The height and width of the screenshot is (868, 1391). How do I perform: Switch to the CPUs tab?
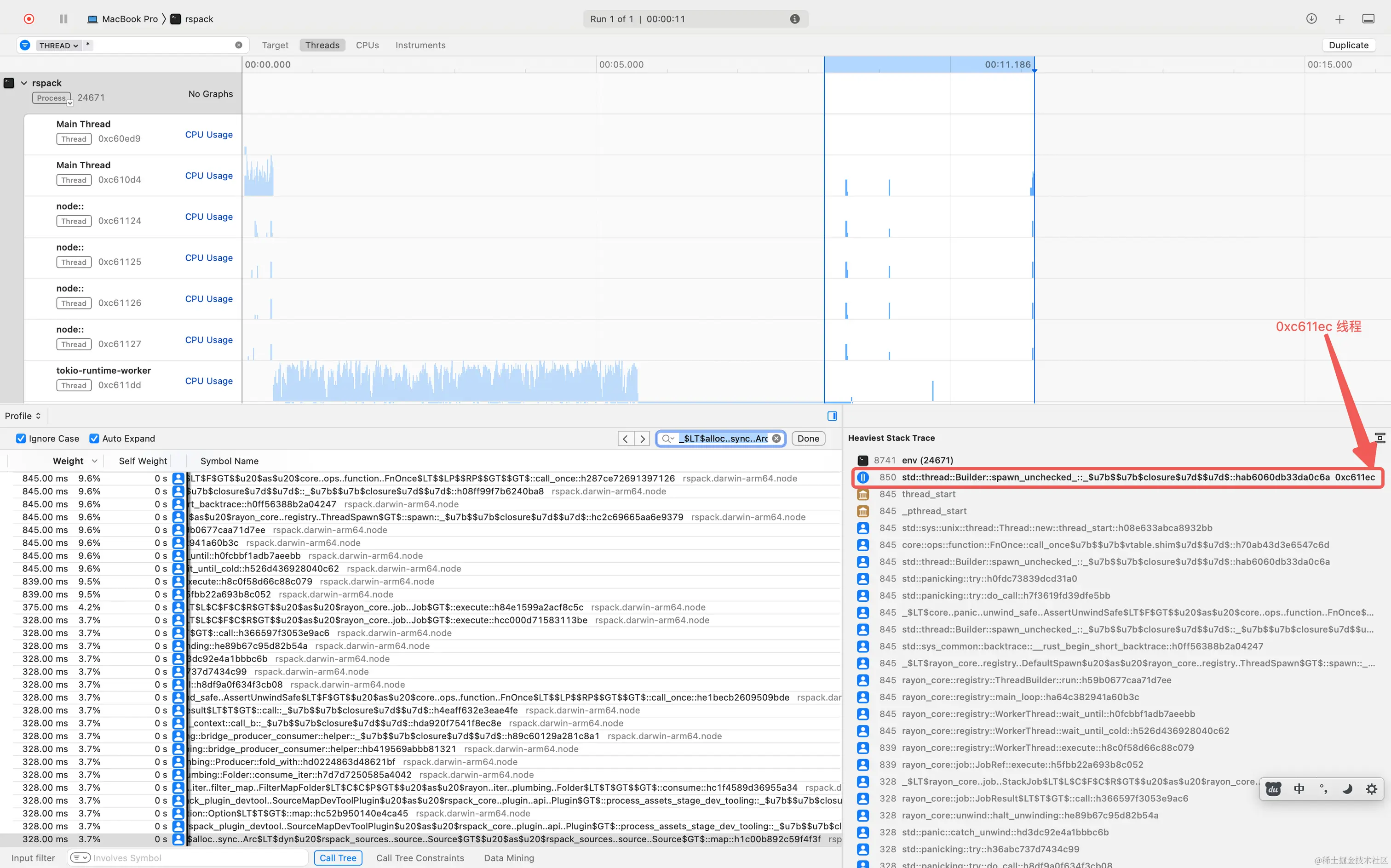(x=367, y=46)
